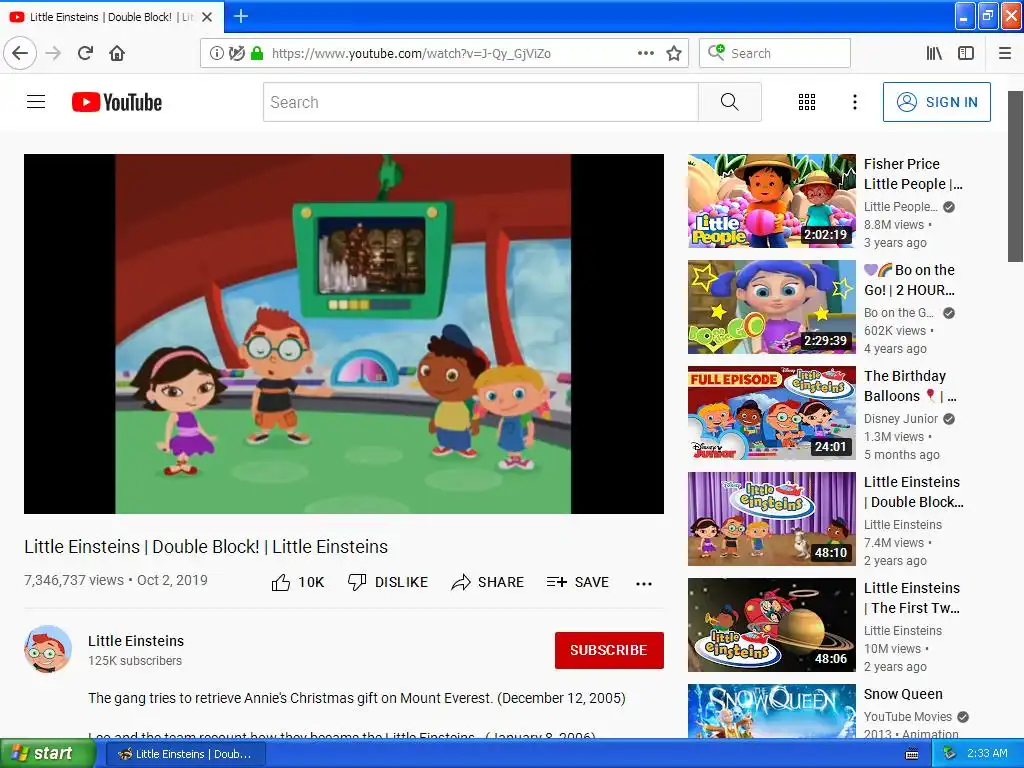Open the 48:10 Little Einsteins Double Block thumbnail

tap(771, 519)
